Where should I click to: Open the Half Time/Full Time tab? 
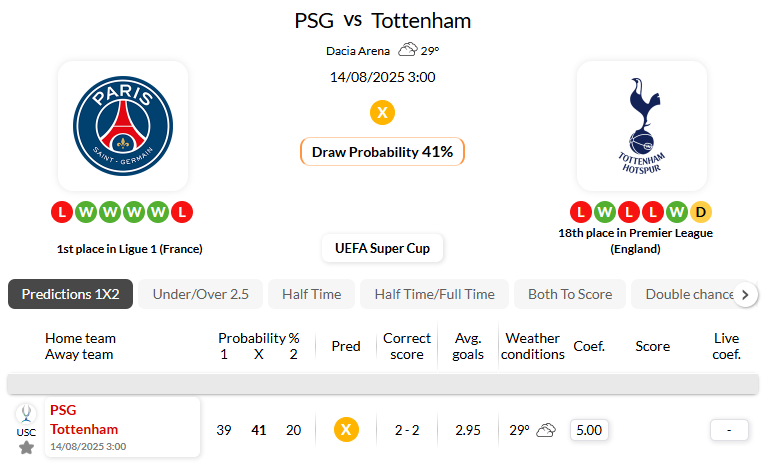[434, 294]
